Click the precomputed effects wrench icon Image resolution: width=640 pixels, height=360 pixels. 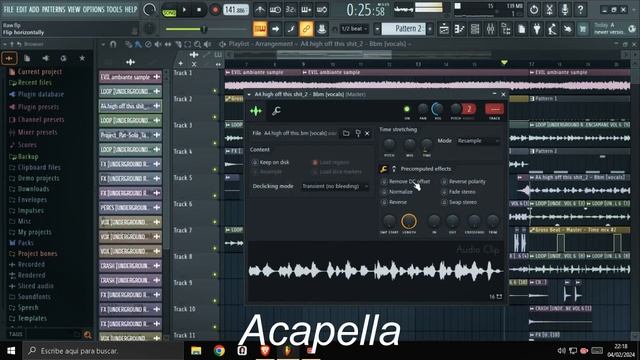pyautogui.click(x=384, y=169)
